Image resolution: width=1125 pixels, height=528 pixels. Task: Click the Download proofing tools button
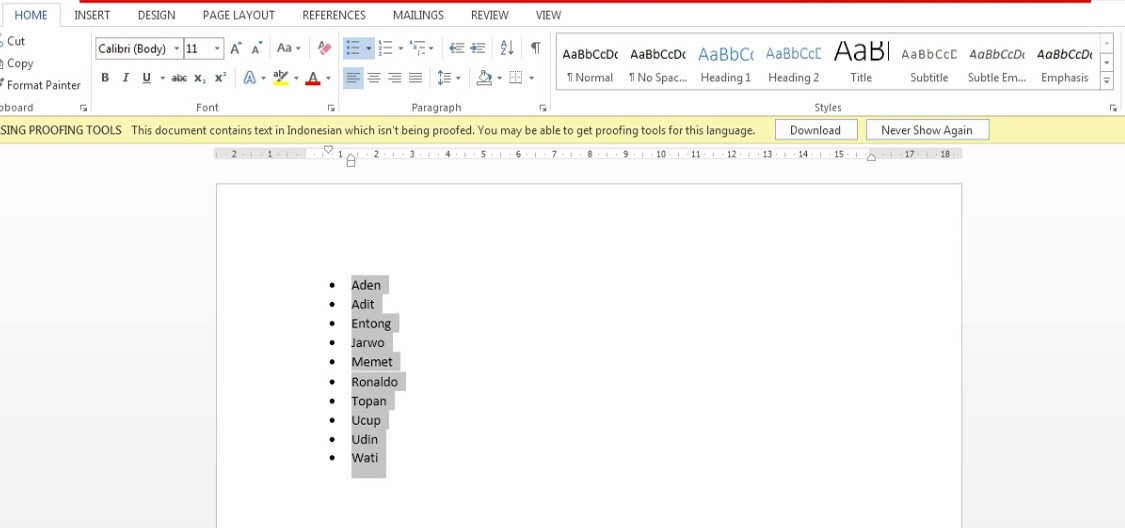[815, 130]
